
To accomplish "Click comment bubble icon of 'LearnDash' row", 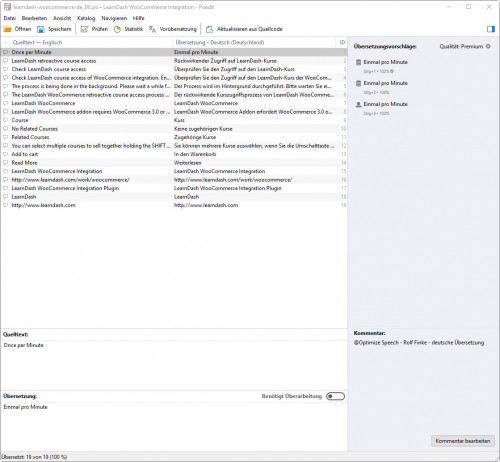I will (x=5, y=197).
